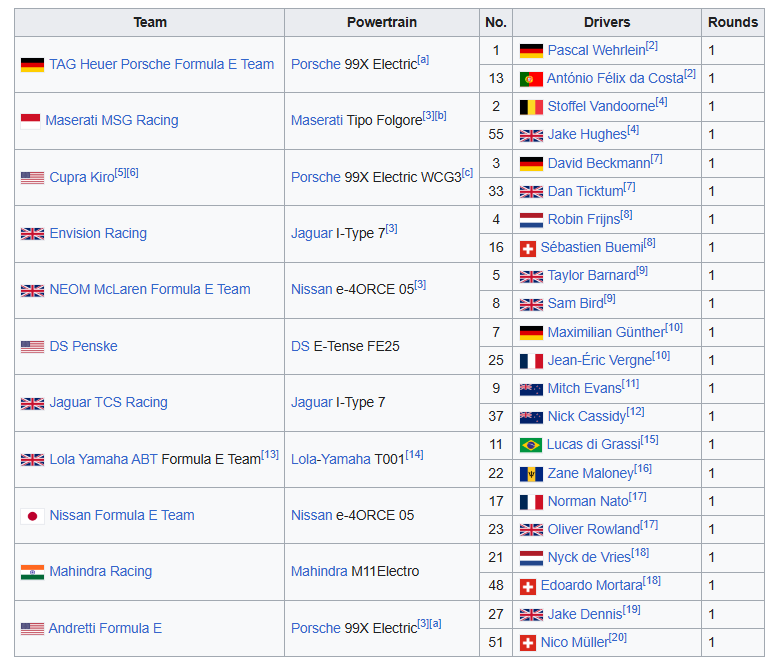Click the Indian flag beside Mahindra Racing
The width and height of the screenshot is (776, 666).
32,572
